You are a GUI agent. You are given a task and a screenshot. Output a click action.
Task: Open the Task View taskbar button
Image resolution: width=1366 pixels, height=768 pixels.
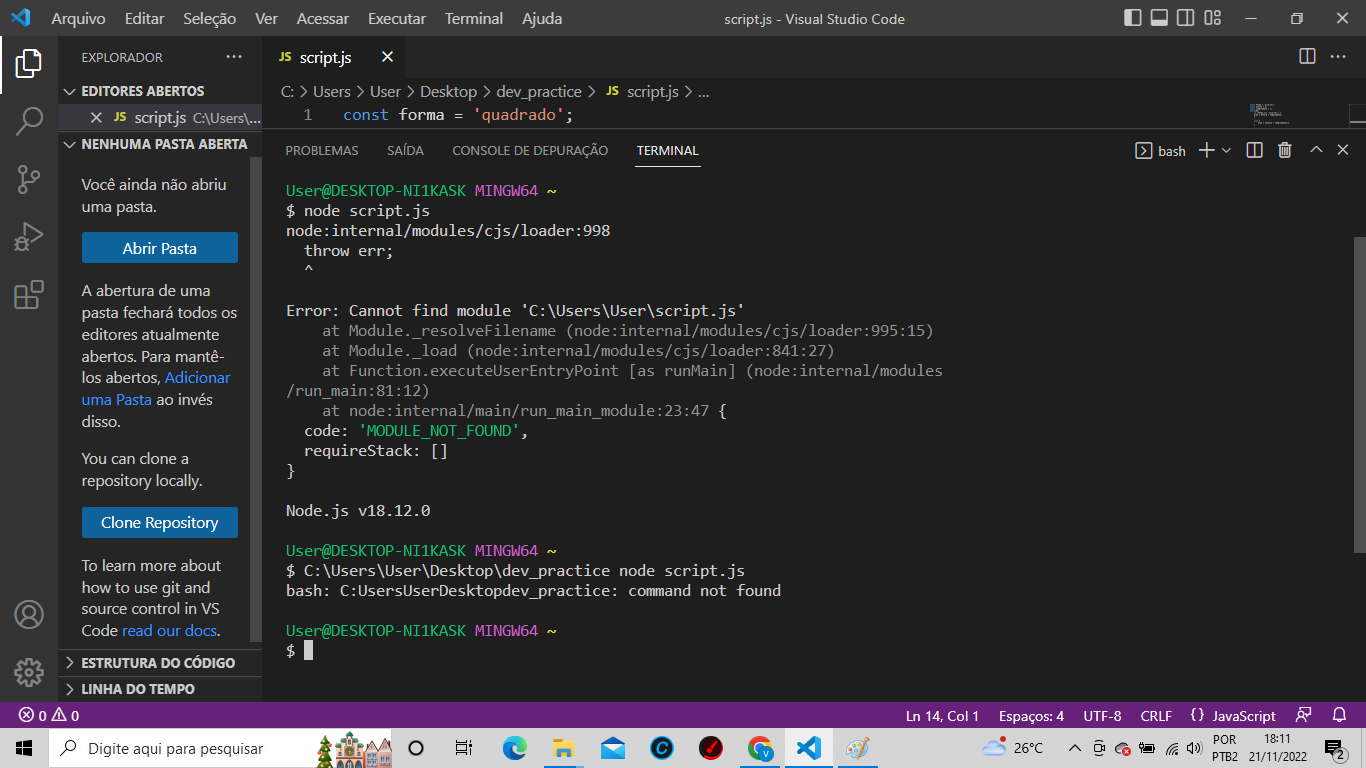click(464, 748)
